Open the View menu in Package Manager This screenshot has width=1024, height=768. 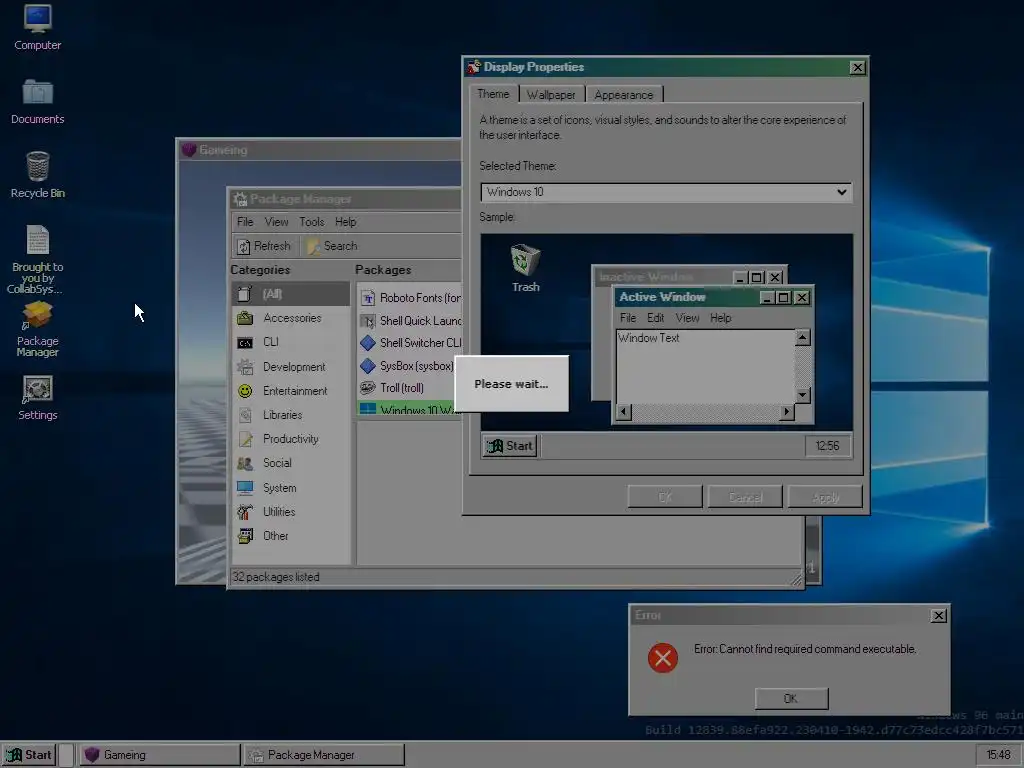coord(276,222)
